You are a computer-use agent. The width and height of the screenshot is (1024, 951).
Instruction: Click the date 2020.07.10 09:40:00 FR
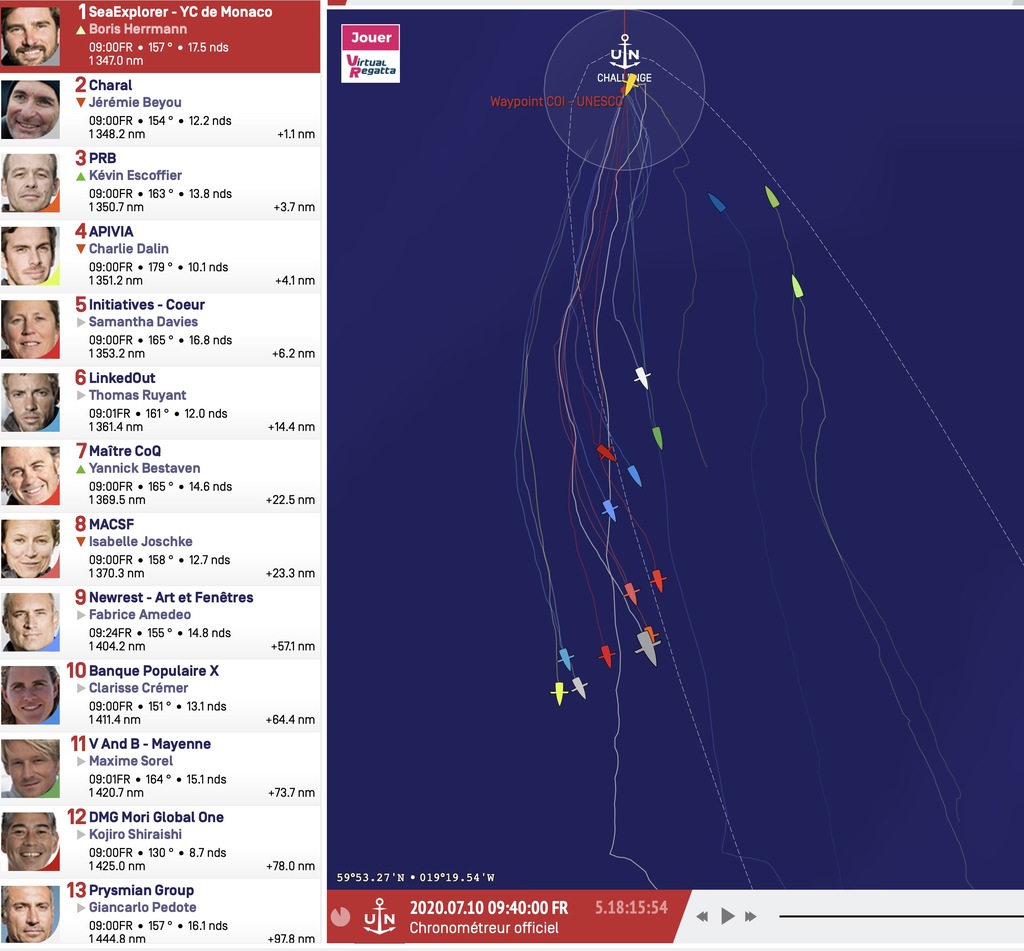(x=488, y=908)
